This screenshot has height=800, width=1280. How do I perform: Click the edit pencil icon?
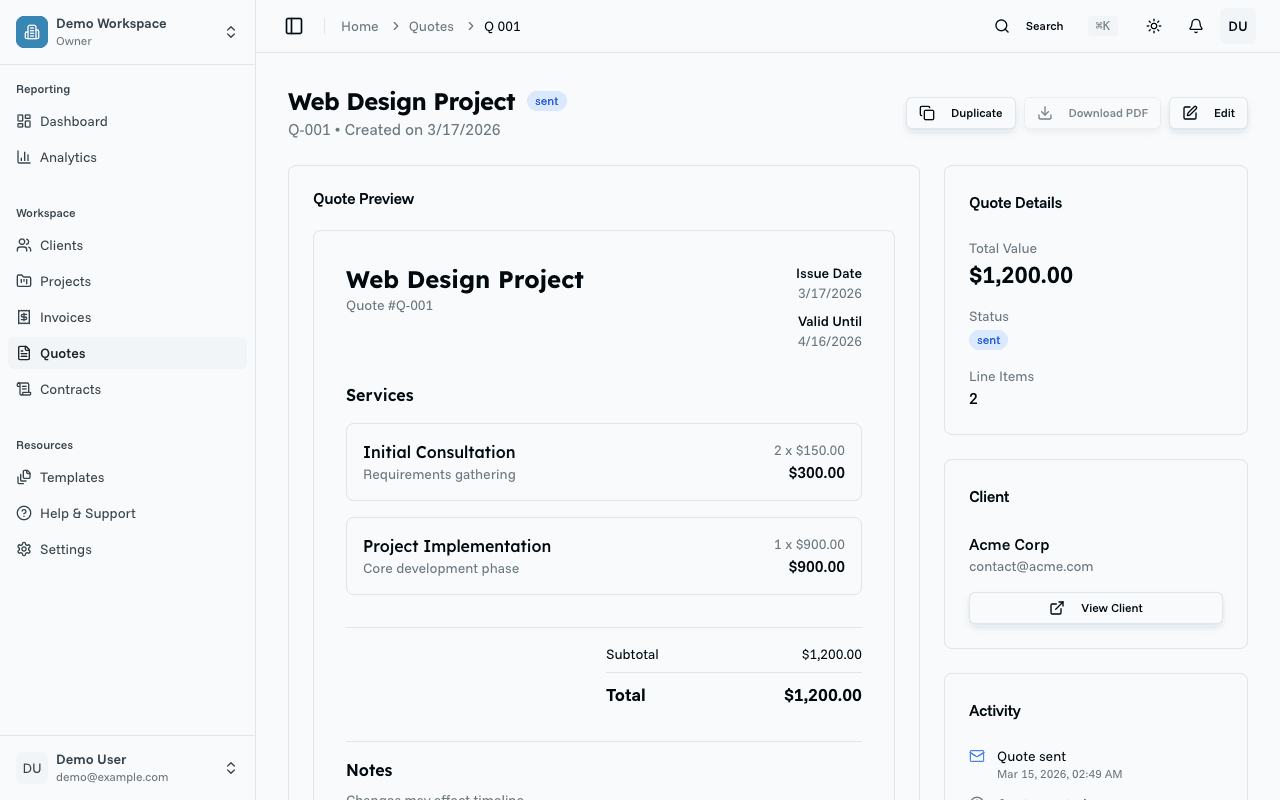pos(1190,113)
